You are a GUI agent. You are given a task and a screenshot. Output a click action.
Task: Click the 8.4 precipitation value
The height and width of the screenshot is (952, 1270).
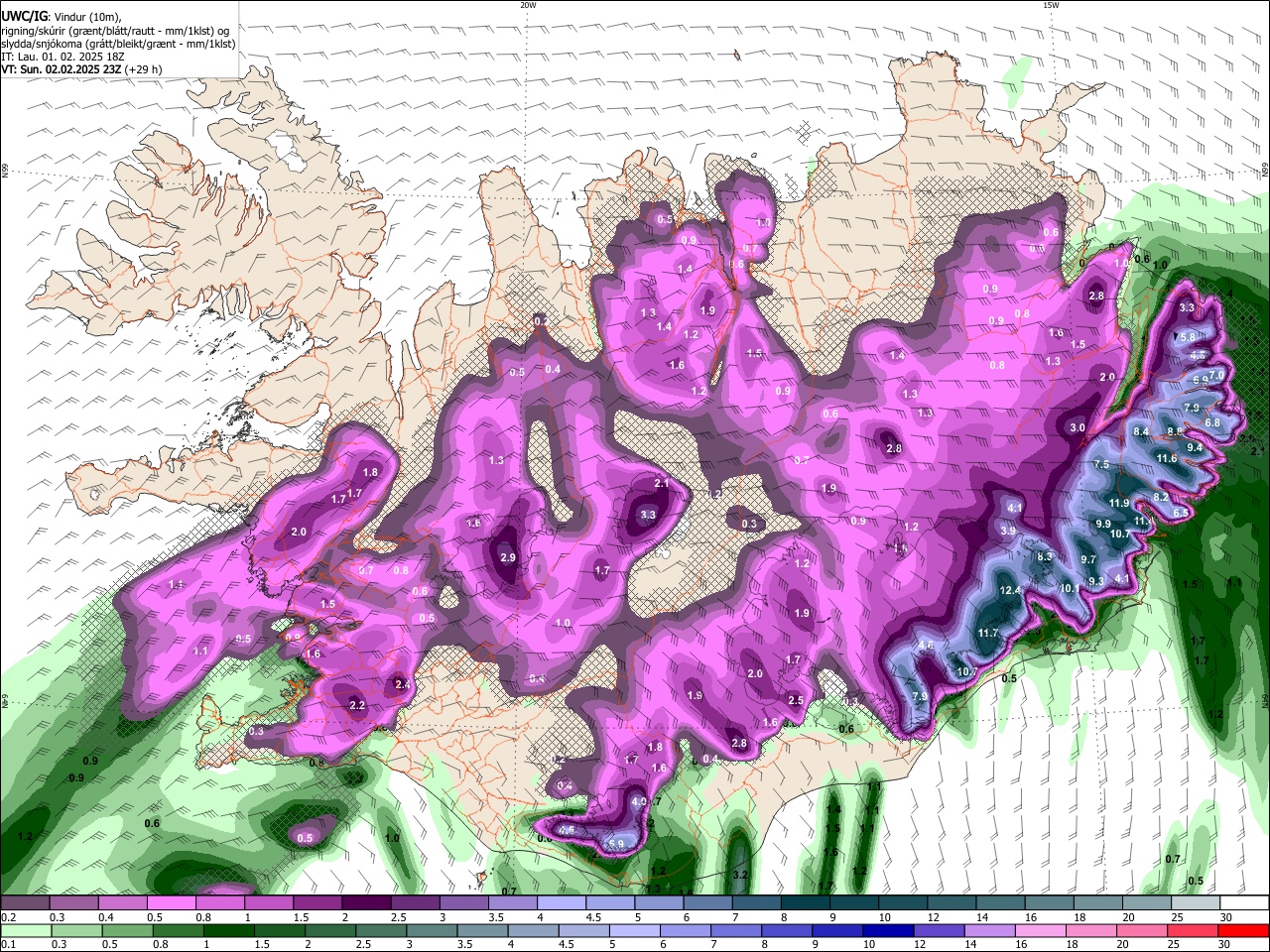tap(1141, 431)
